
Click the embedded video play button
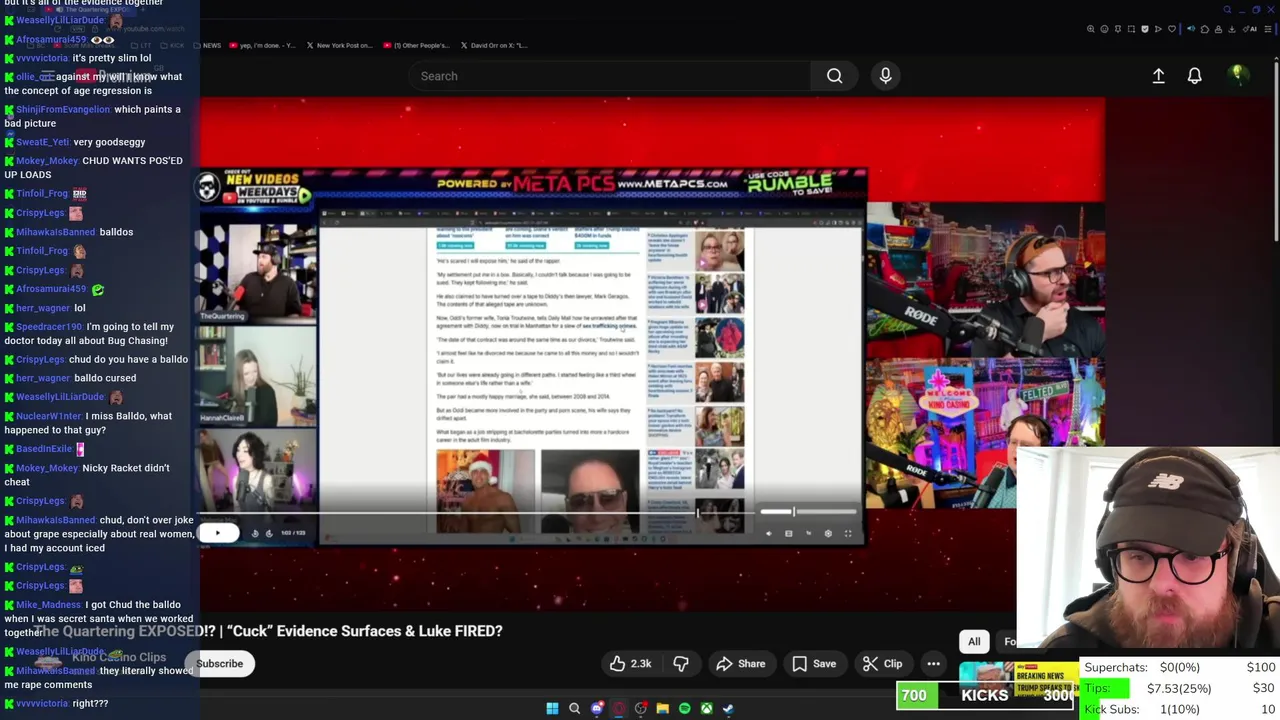(x=218, y=533)
